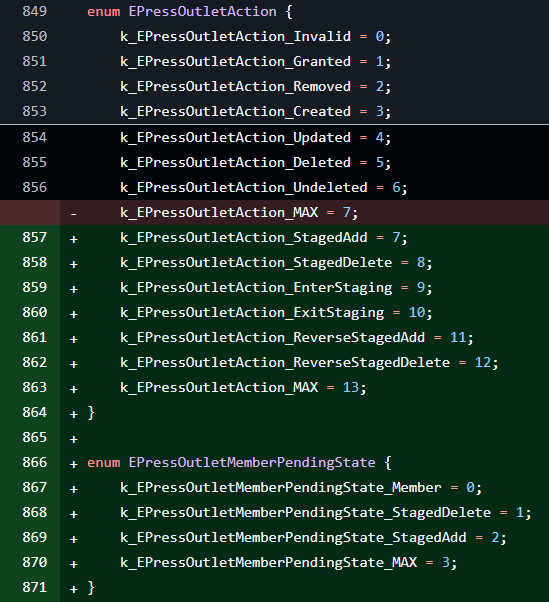Click k_EPressOutletAction_EnterStaging identifier
Screen dimensions: 549x602
tap(256, 288)
